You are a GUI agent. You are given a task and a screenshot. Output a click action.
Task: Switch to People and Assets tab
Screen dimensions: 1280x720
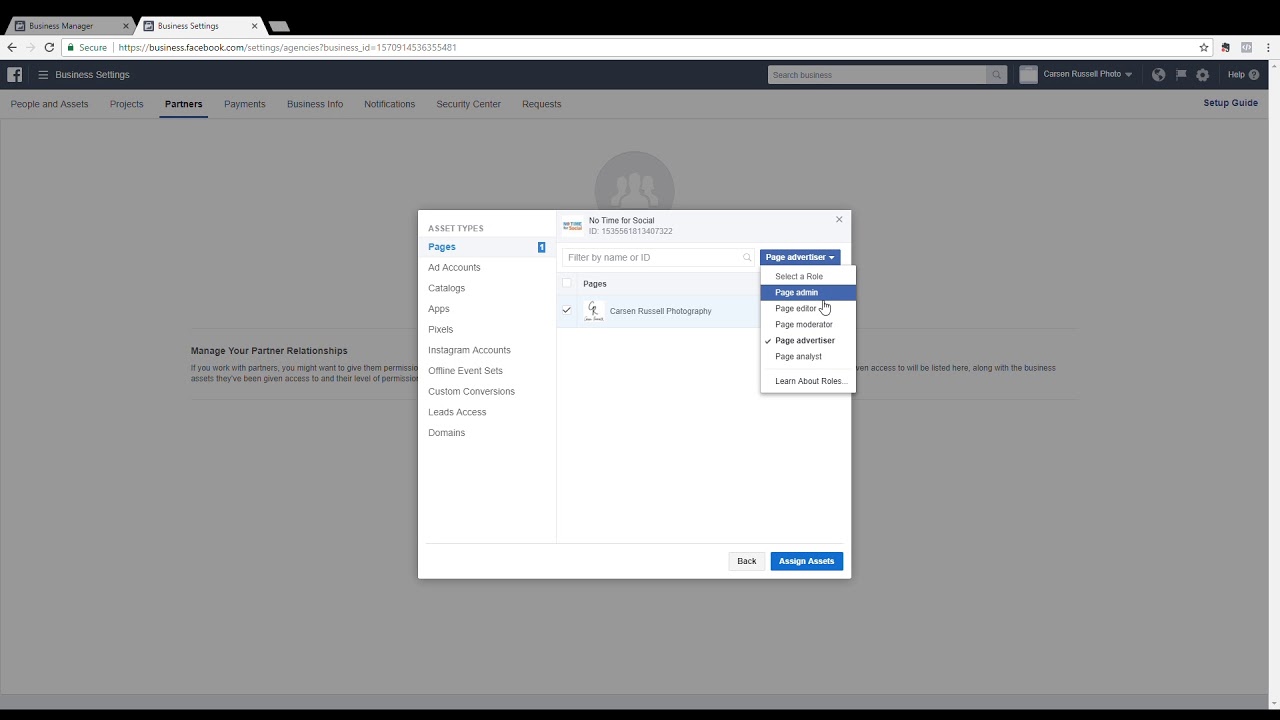pyautogui.click(x=49, y=104)
